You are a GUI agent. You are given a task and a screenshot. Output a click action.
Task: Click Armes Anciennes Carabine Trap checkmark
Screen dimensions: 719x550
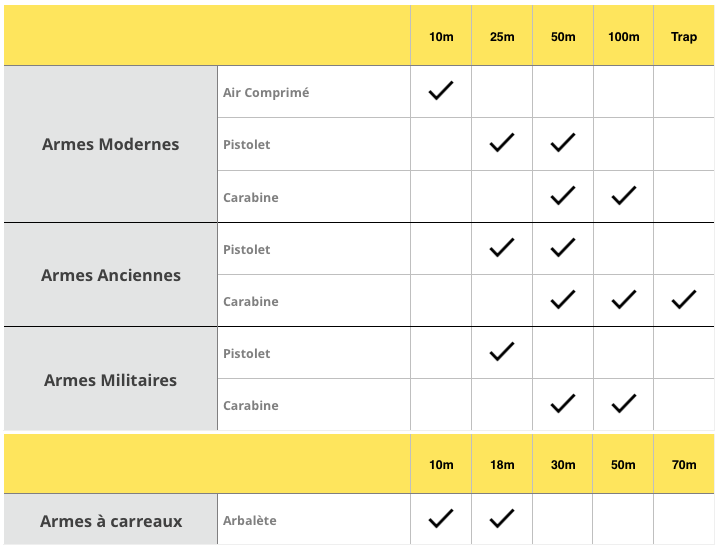coord(684,299)
